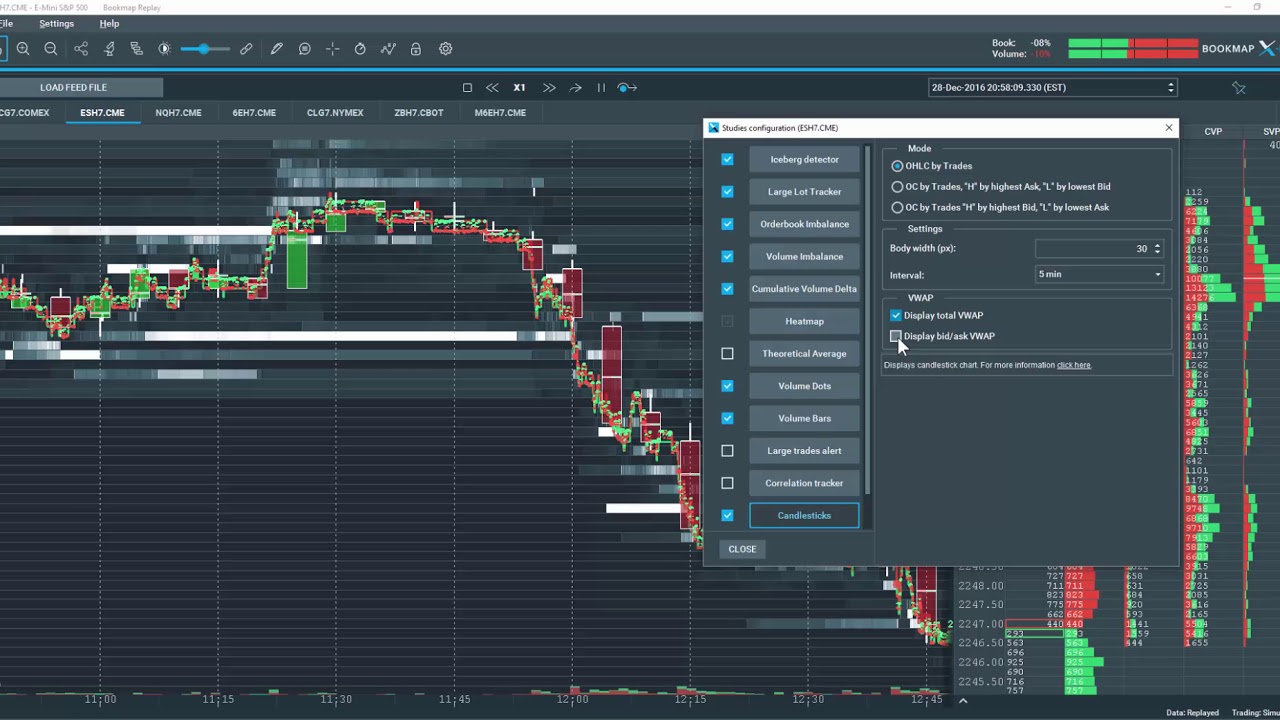This screenshot has width=1280, height=720.
Task: Open the Candlesticks study settings
Action: coord(804,516)
